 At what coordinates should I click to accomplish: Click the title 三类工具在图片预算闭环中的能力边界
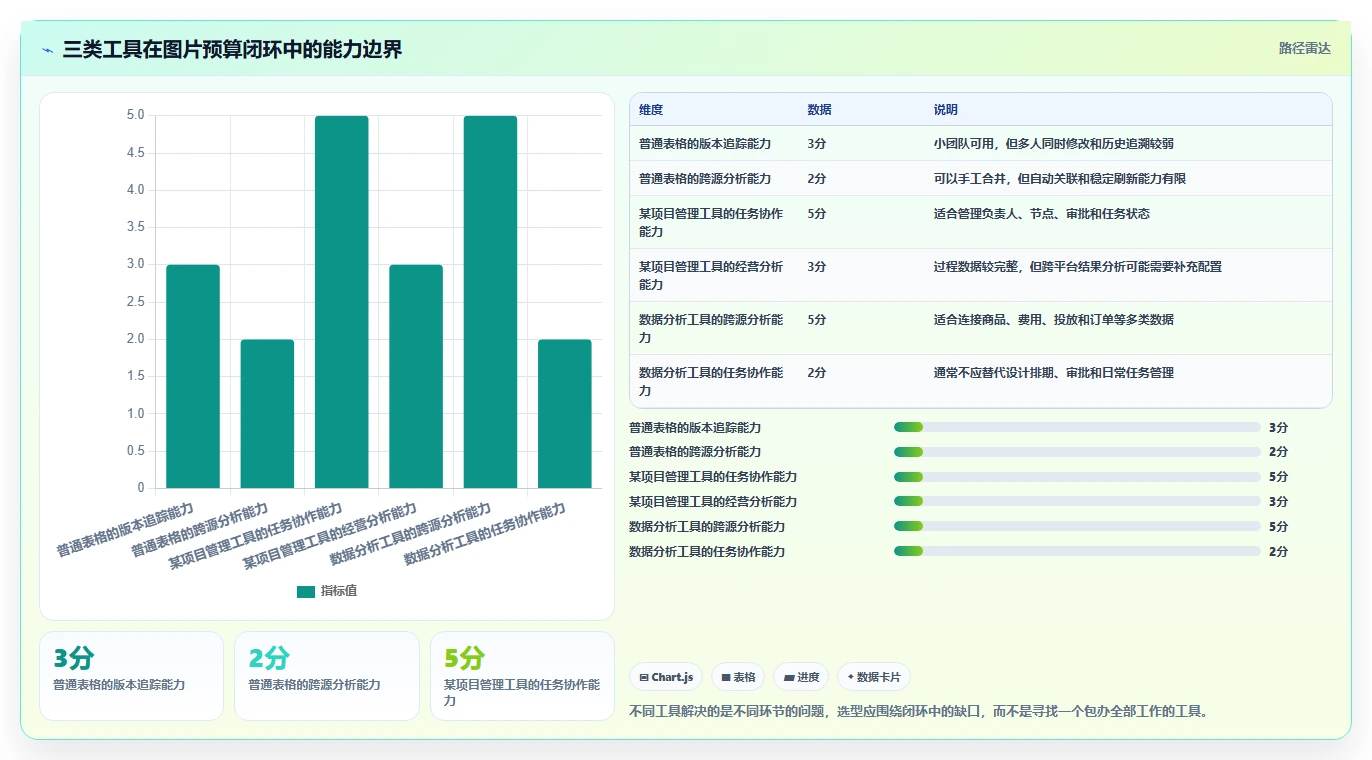[x=232, y=49]
